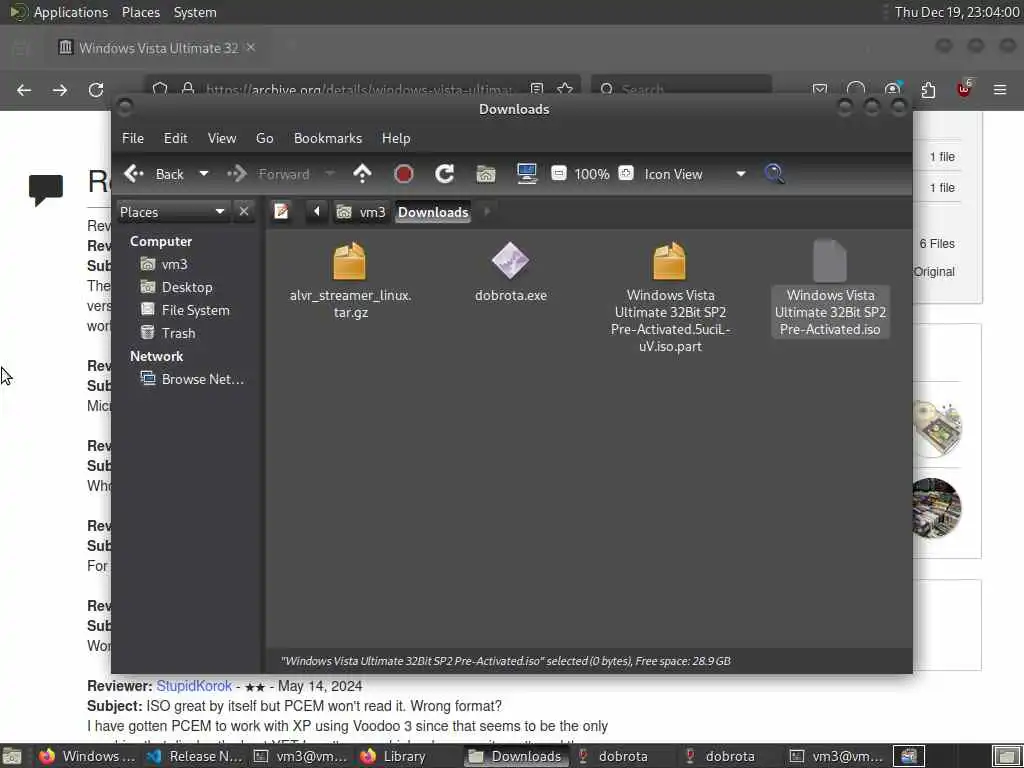The height and width of the screenshot is (768, 1024).
Task: Zoom in with plus zoom icon
Action: (626, 173)
